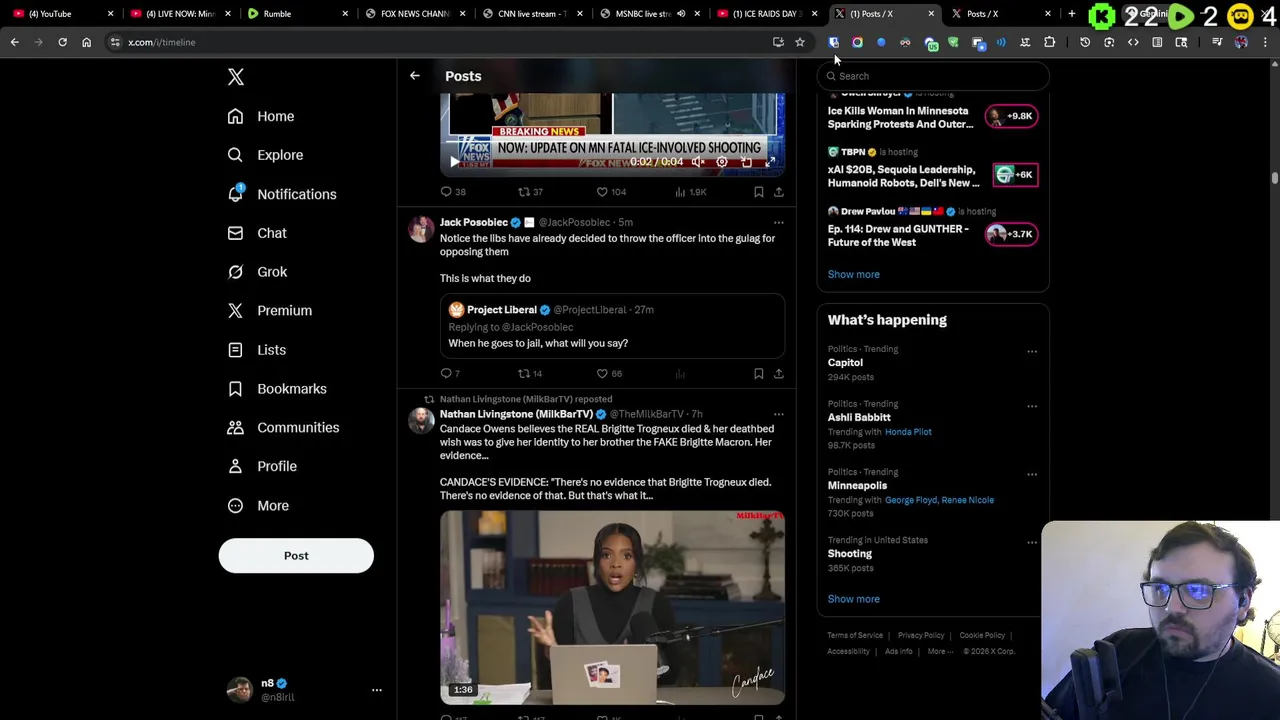This screenshot has height=720, width=1280.
Task: Play the Candace Owens video thumbnail
Action: pyautogui.click(x=612, y=608)
